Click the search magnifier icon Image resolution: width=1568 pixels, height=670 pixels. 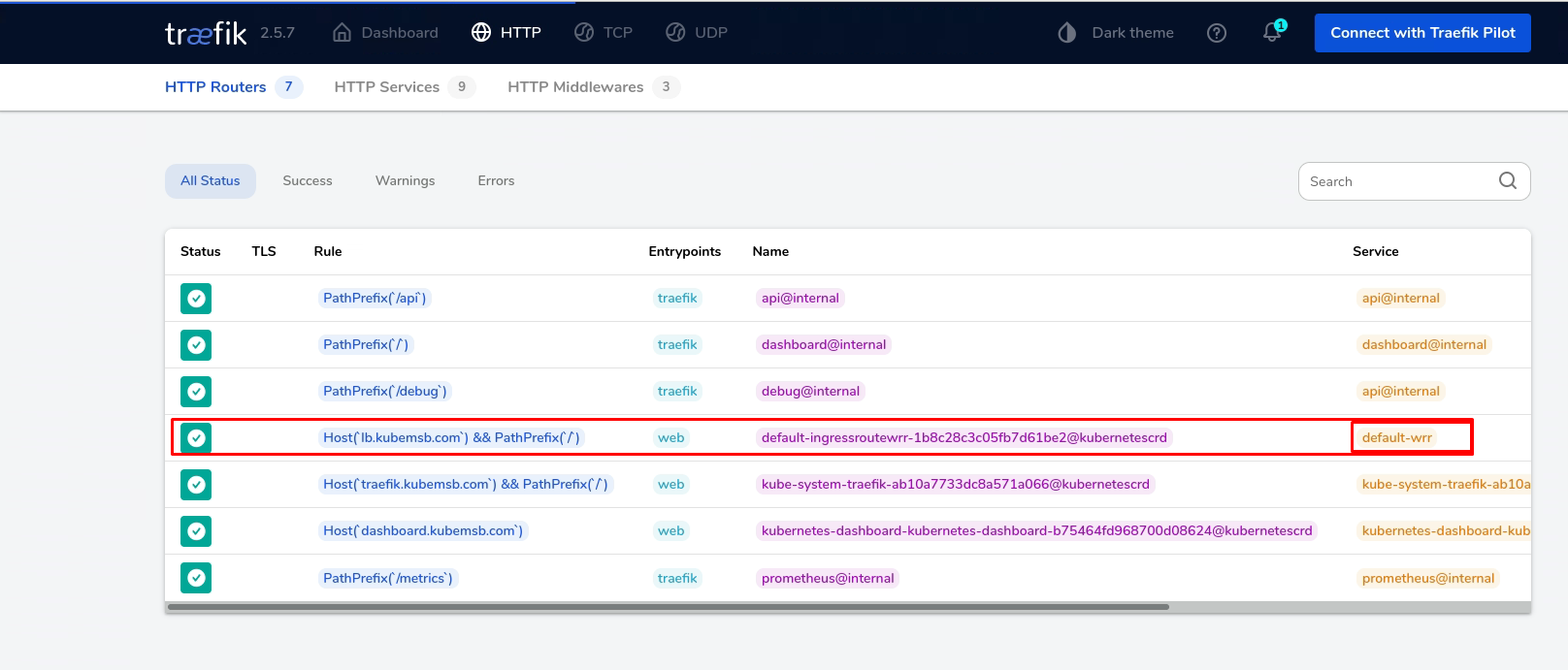[x=1507, y=180]
